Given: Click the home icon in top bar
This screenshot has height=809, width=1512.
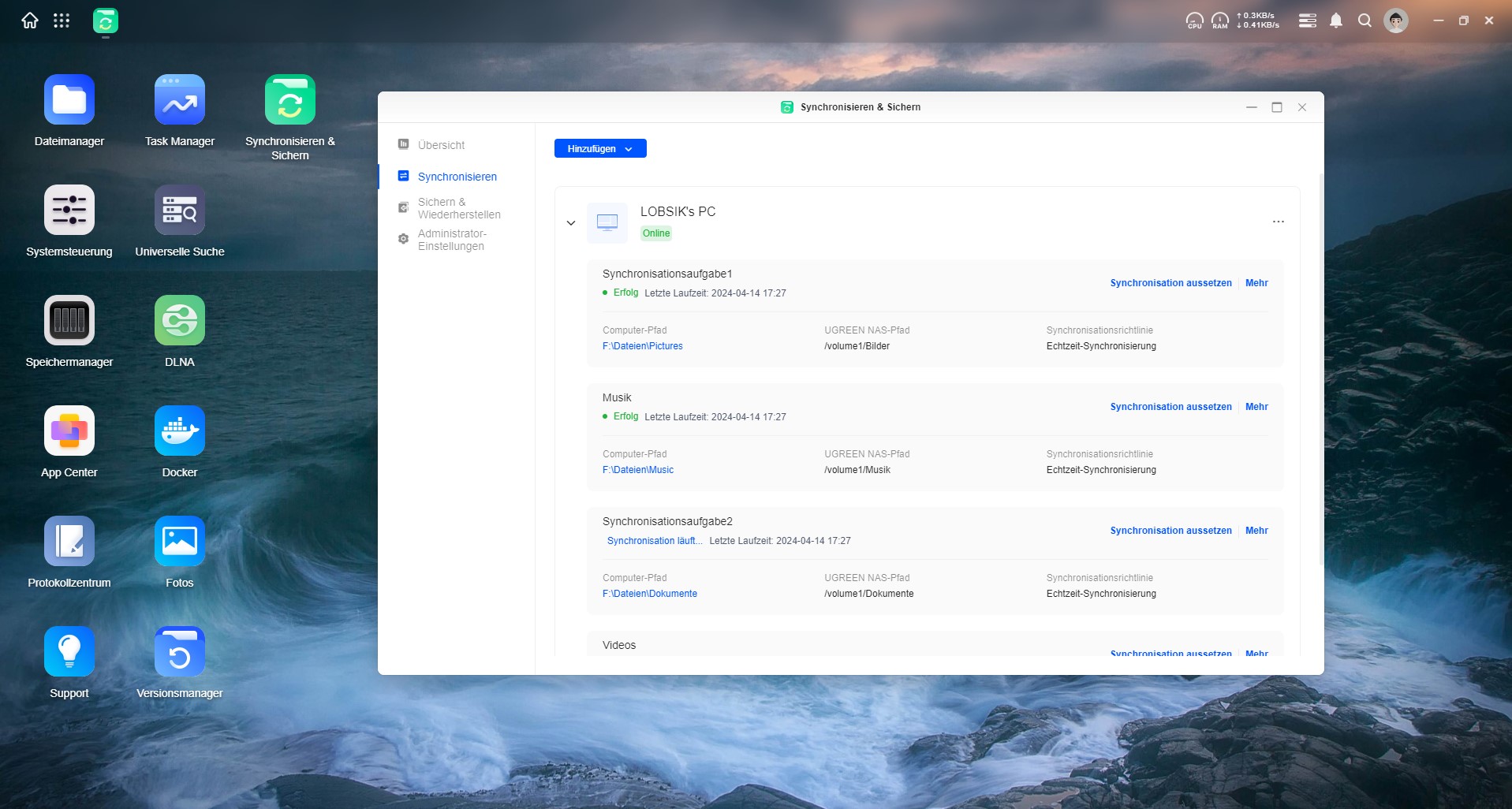Looking at the screenshot, I should pyautogui.click(x=30, y=21).
